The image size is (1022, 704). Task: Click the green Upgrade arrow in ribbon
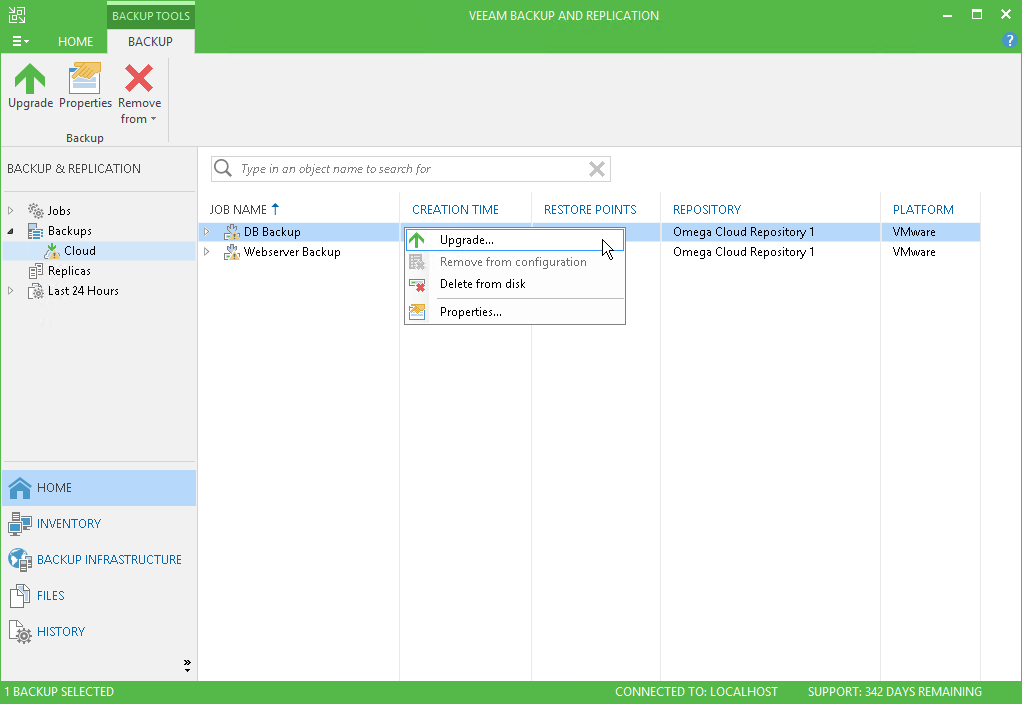[x=30, y=80]
